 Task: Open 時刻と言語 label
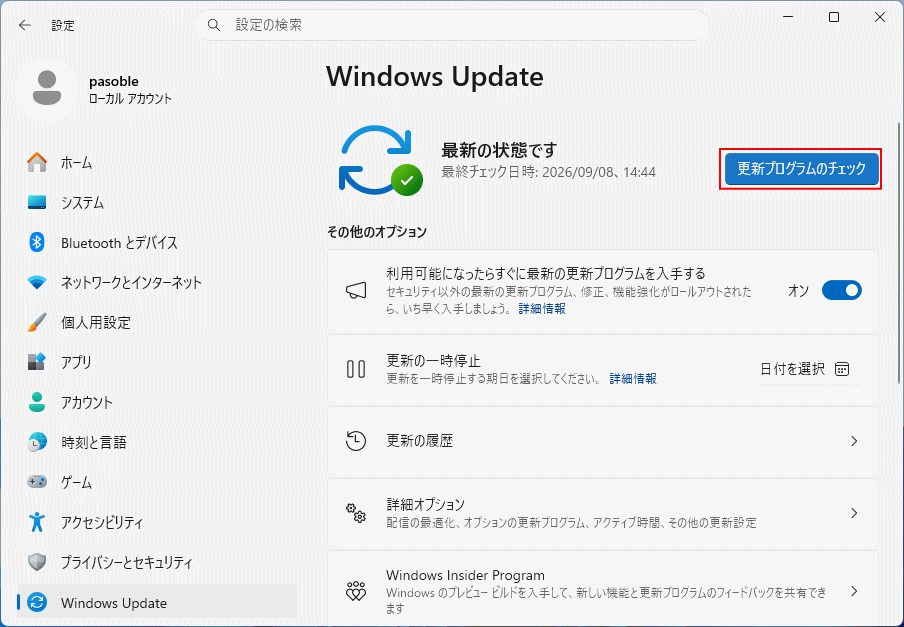[93, 442]
